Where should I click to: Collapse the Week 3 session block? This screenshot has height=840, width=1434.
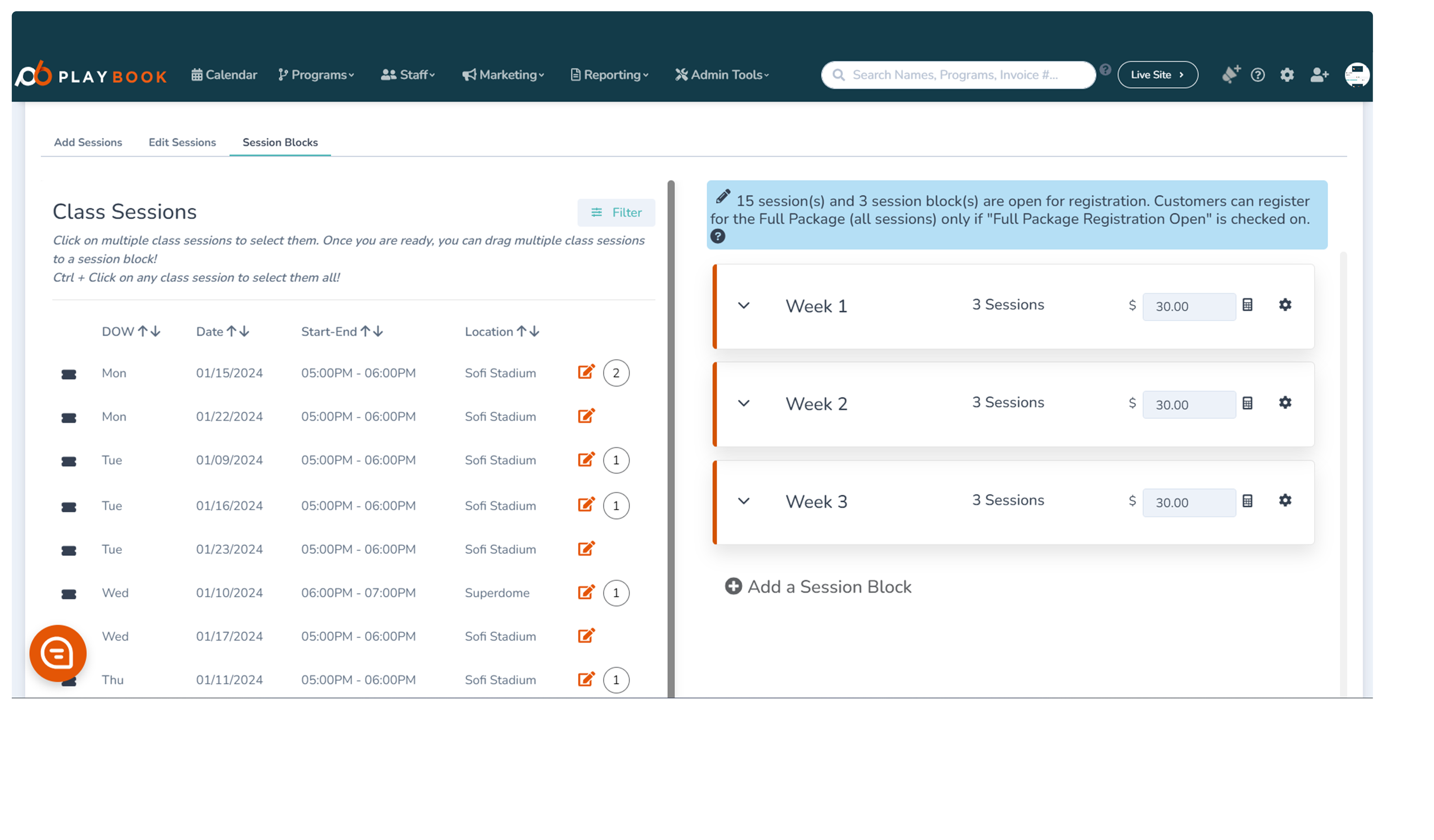[x=744, y=501]
